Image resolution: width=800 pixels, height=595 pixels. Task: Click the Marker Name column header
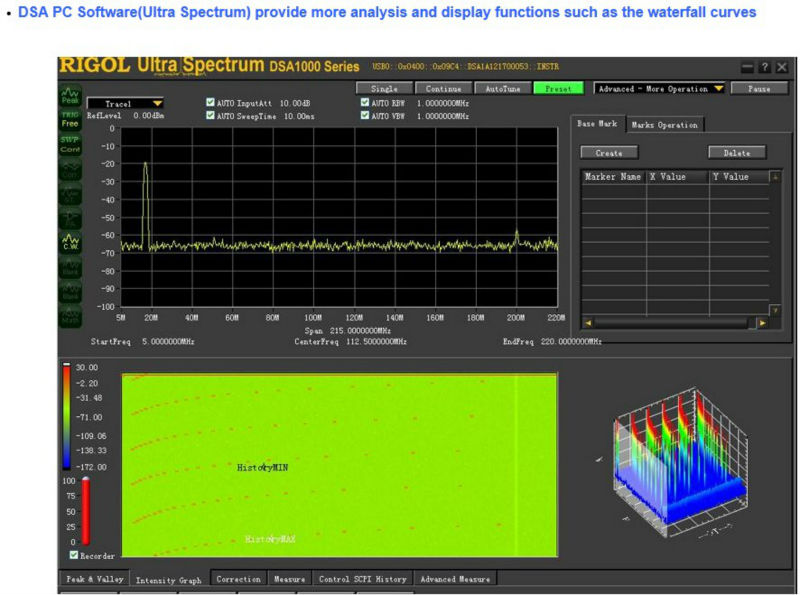[613, 177]
